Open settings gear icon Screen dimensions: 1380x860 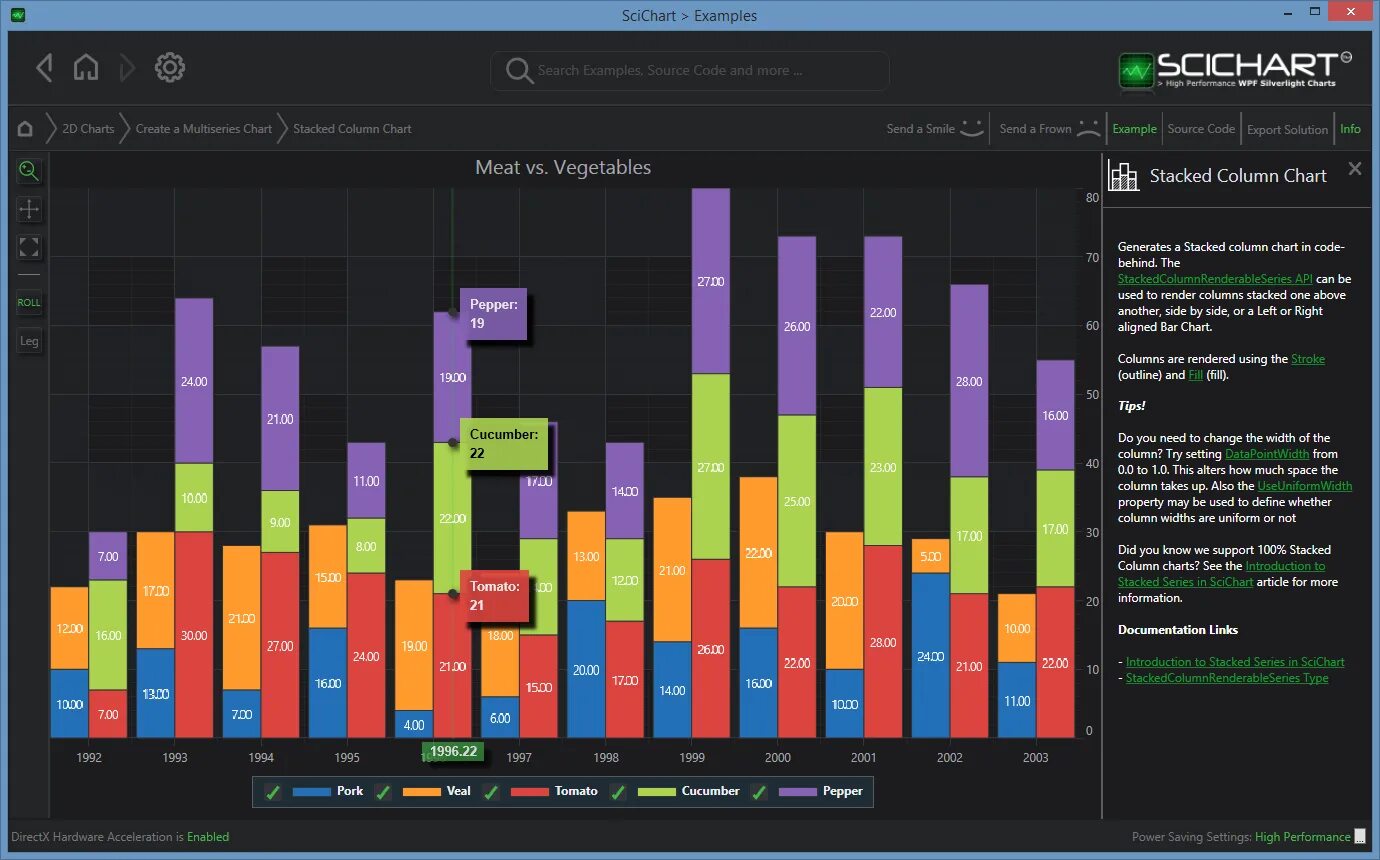(170, 68)
